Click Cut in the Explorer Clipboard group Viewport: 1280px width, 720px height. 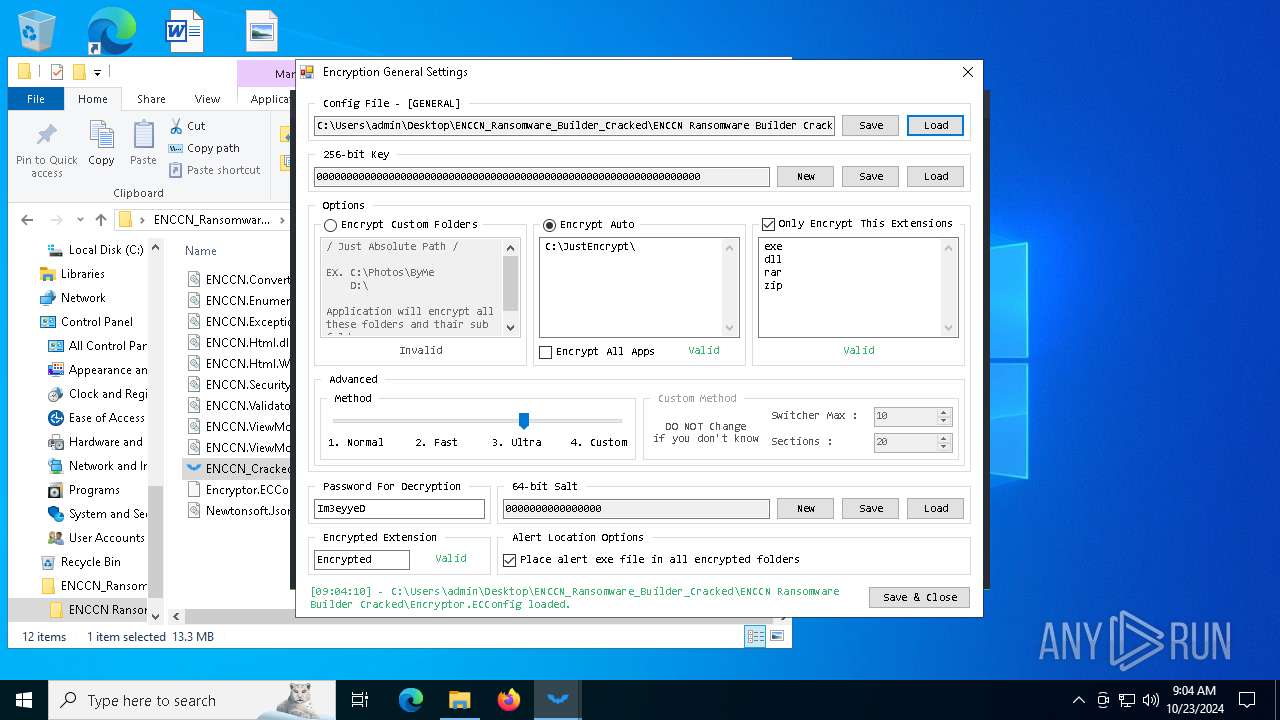187,126
